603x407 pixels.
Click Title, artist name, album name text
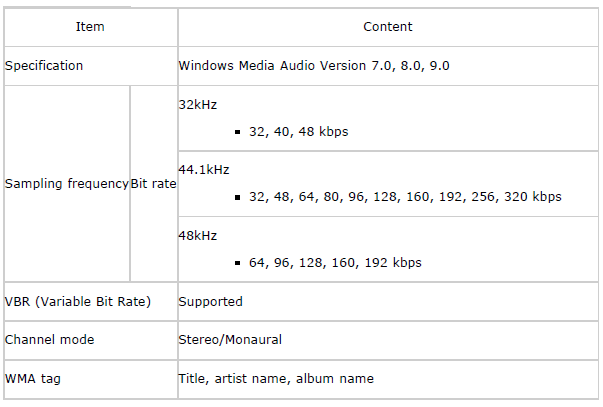pyautogui.click(x=276, y=379)
